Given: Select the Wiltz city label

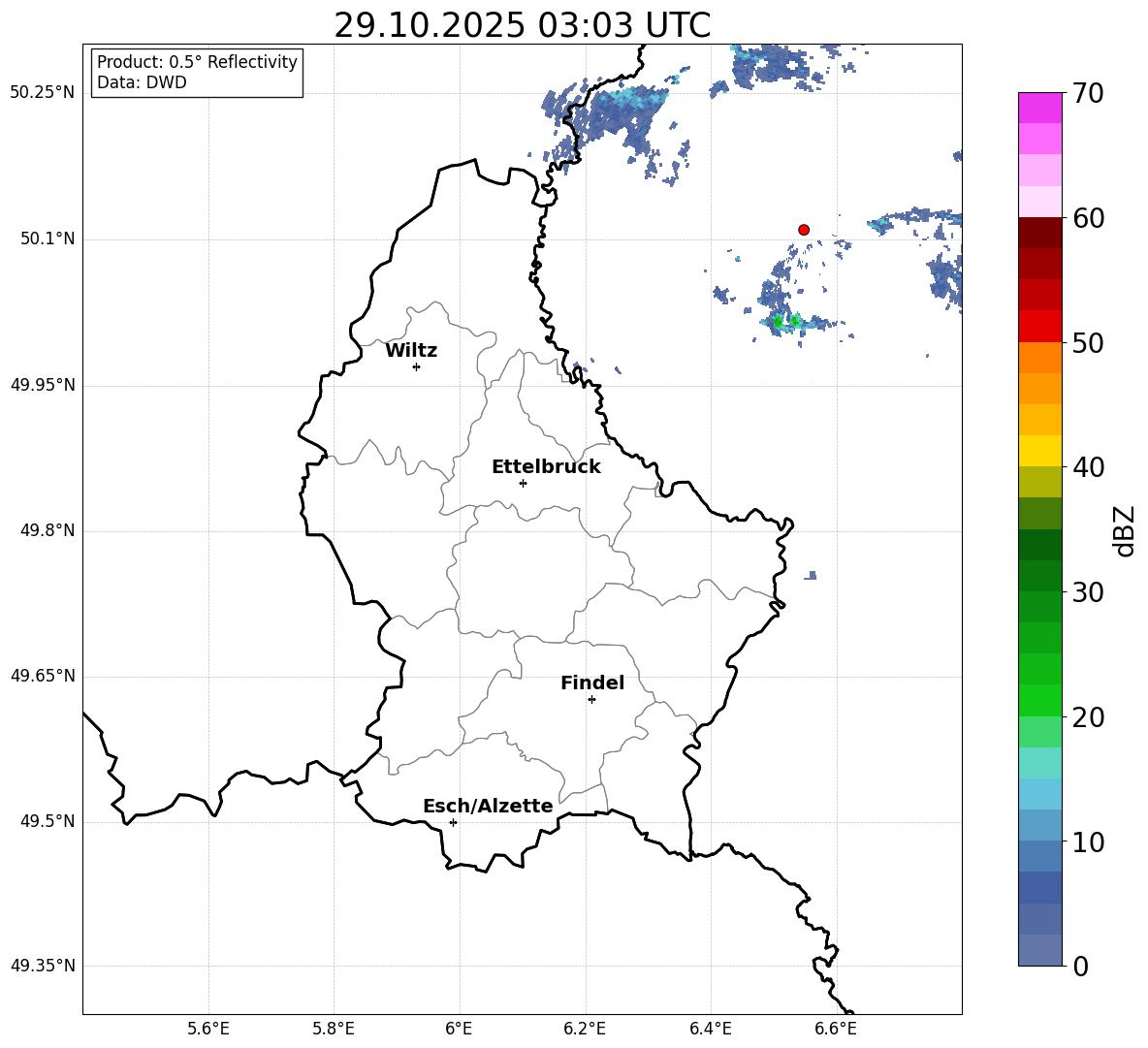Looking at the screenshot, I should tap(411, 351).
